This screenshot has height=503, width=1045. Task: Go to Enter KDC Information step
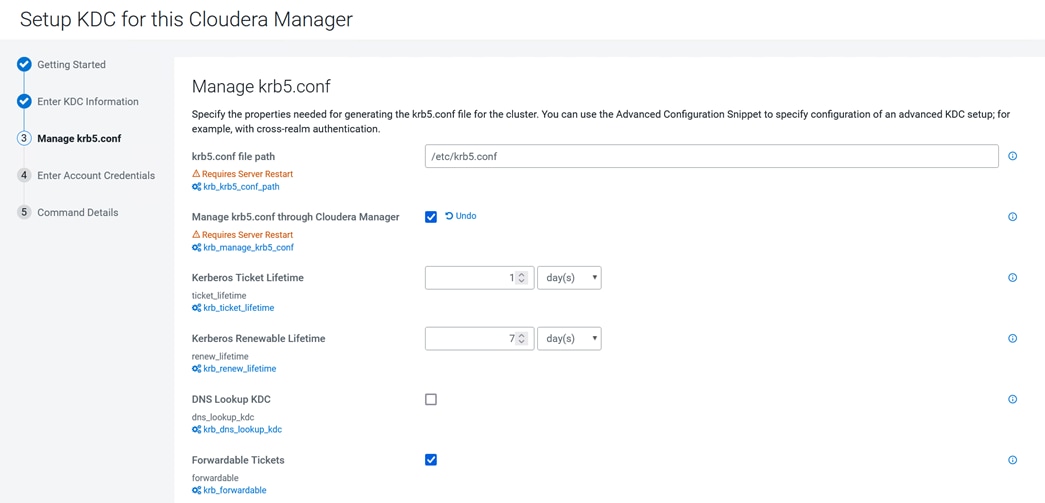(x=88, y=101)
